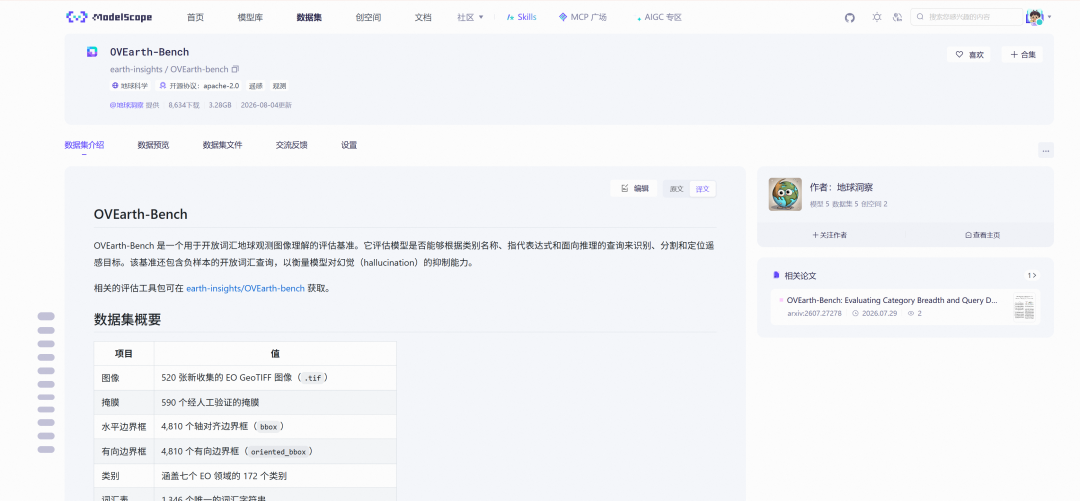1080x501 pixels.
Task: Click the oriented_bbox code text
Action: 277,451
